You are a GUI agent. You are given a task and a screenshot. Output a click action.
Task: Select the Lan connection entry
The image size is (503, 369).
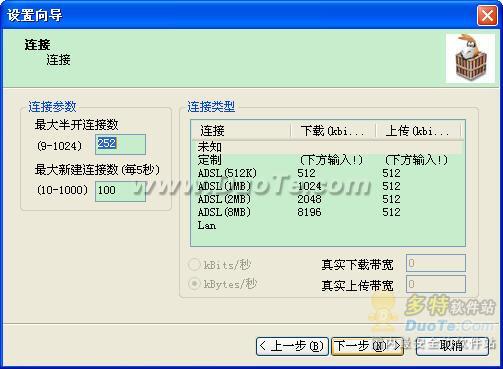(x=328, y=225)
